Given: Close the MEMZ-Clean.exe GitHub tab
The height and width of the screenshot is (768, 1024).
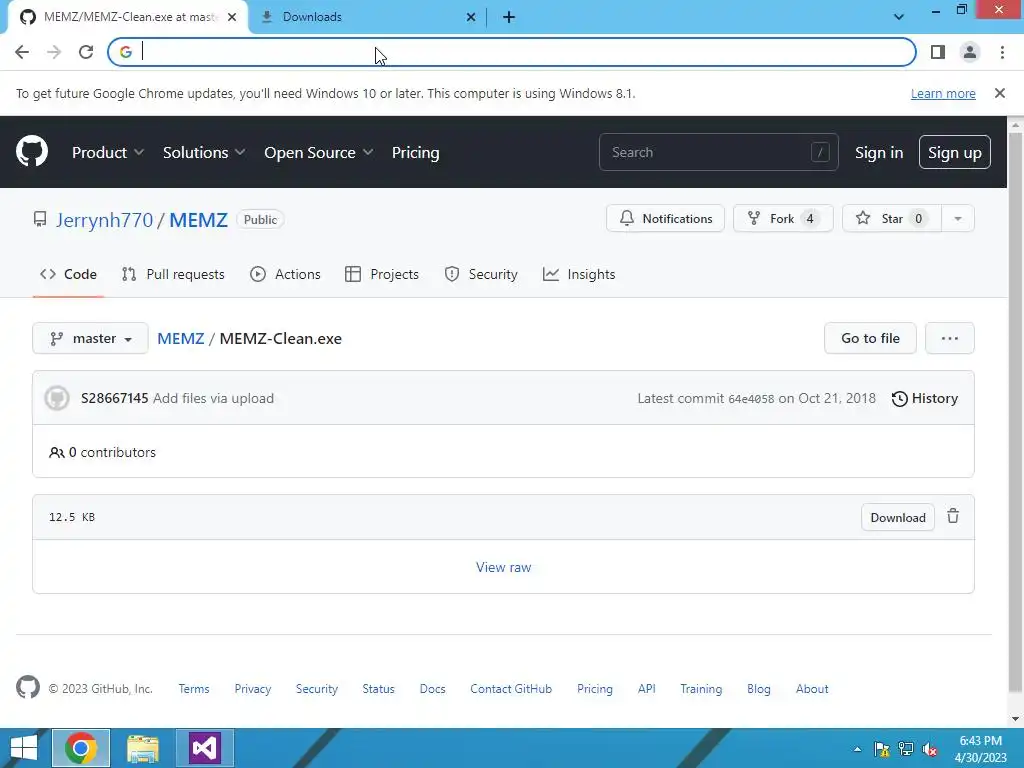Looking at the screenshot, I should (x=232, y=18).
